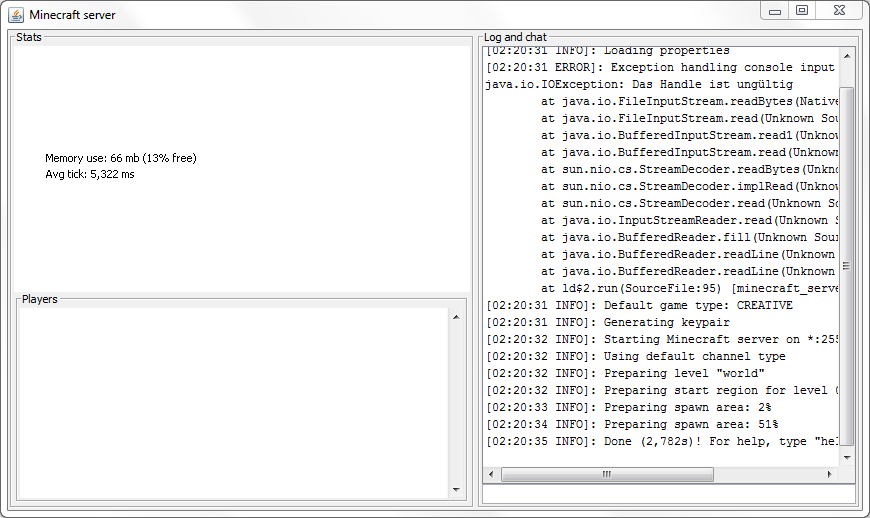Click the 'ld$2.run(SourceFile:95)' stack trace line
The height and width of the screenshot is (518, 870).
tap(689, 288)
